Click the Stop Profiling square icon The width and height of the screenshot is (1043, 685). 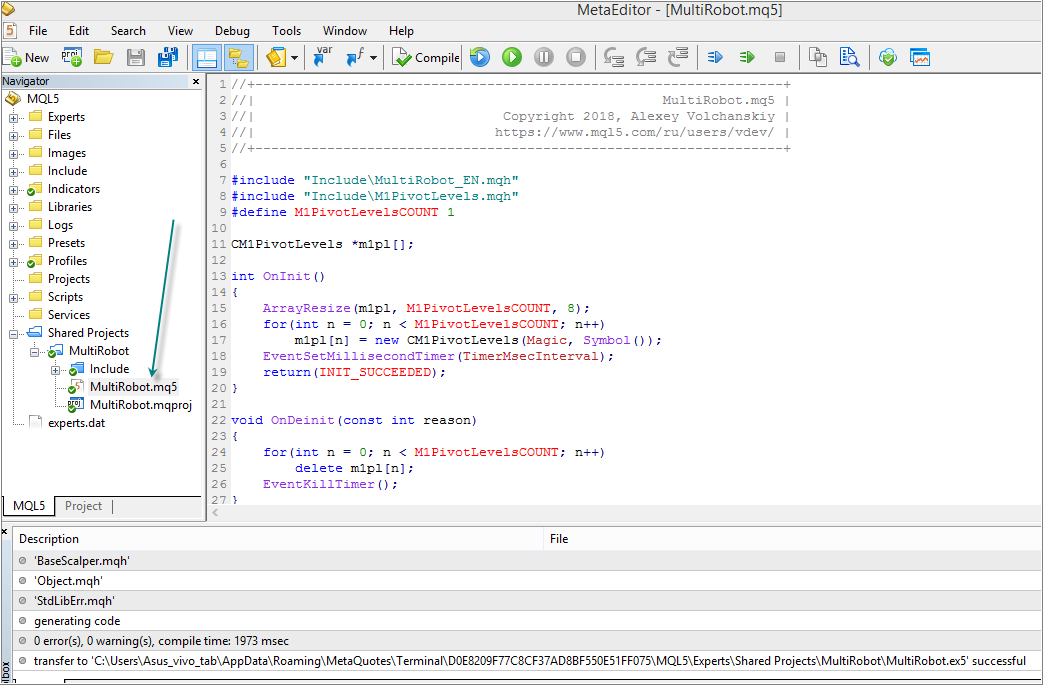click(x=780, y=58)
